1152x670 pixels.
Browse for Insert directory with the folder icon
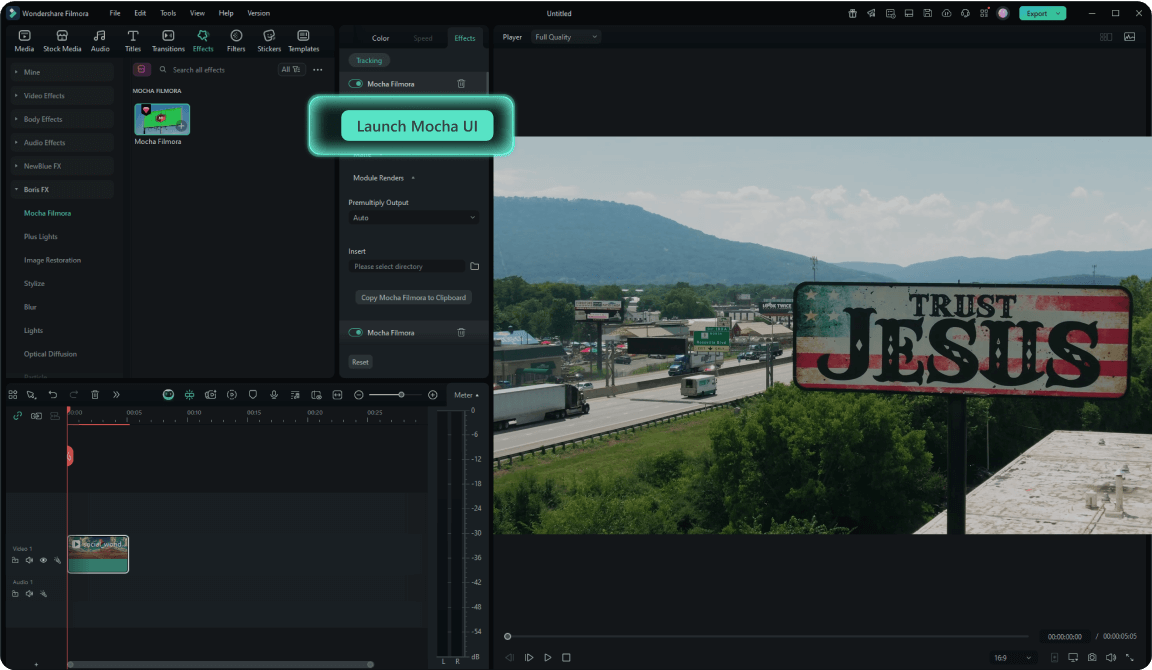(x=475, y=267)
